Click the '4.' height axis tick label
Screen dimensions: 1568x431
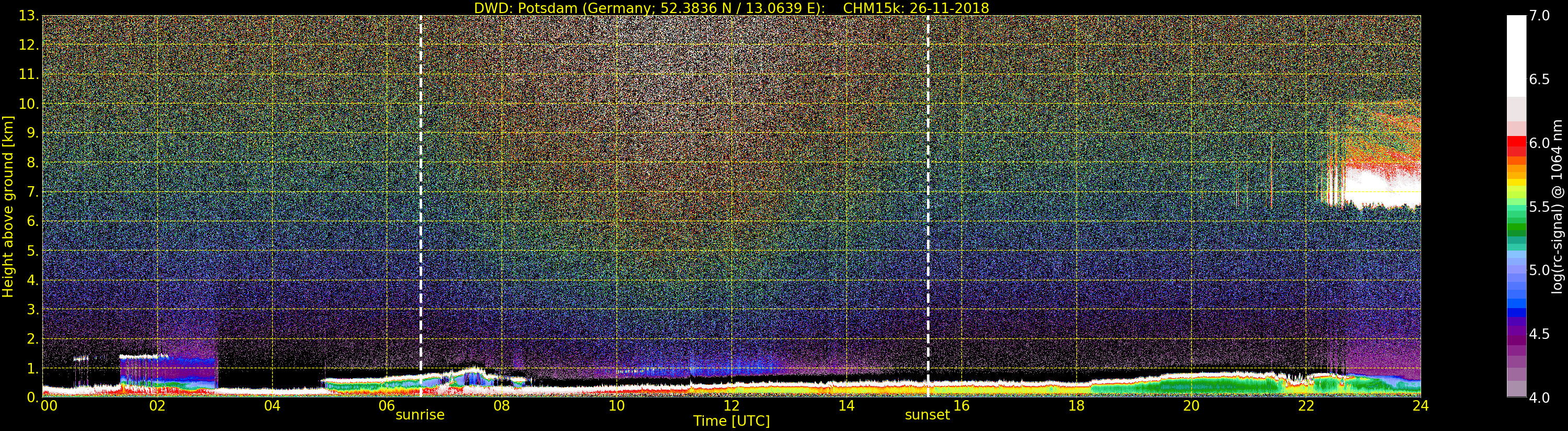click(x=33, y=280)
